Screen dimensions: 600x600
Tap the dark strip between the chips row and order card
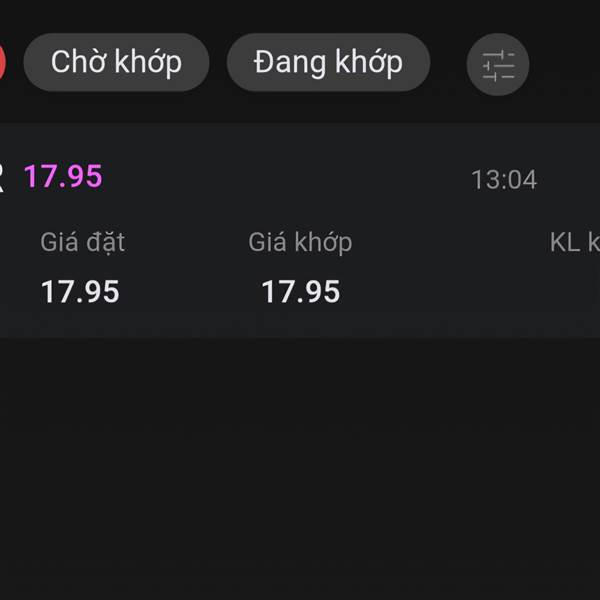pyautogui.click(x=300, y=110)
